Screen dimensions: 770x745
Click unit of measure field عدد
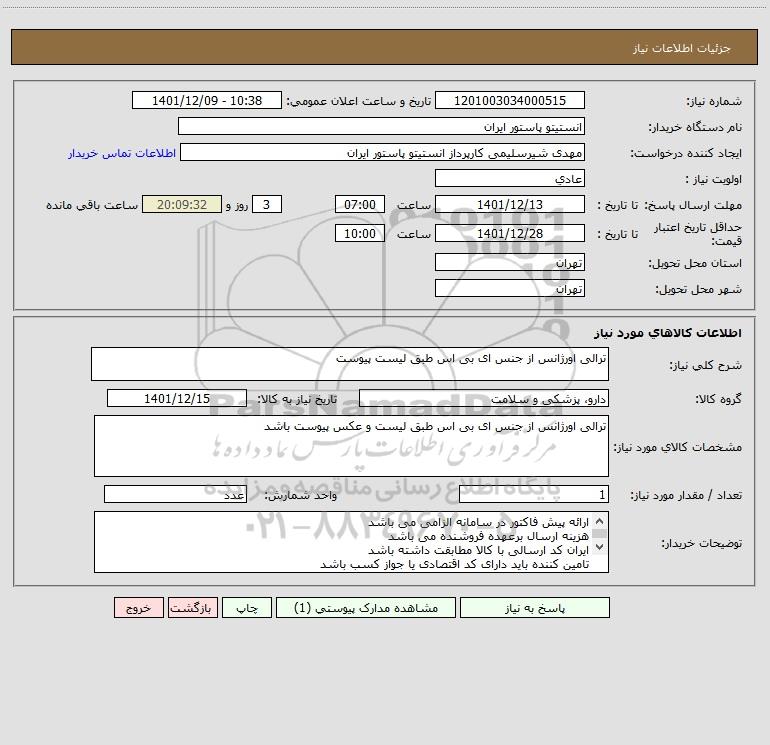[175, 494]
